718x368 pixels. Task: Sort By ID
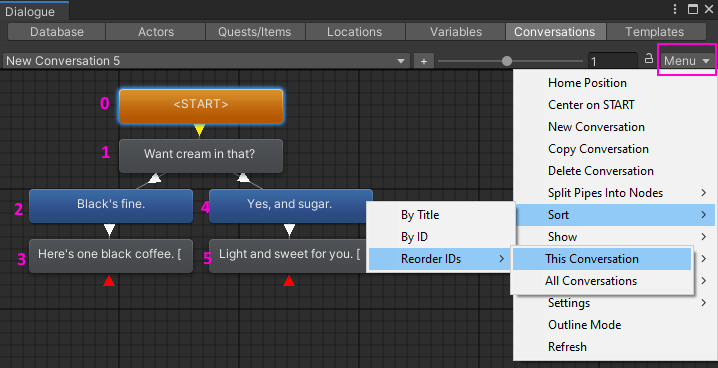point(441,237)
